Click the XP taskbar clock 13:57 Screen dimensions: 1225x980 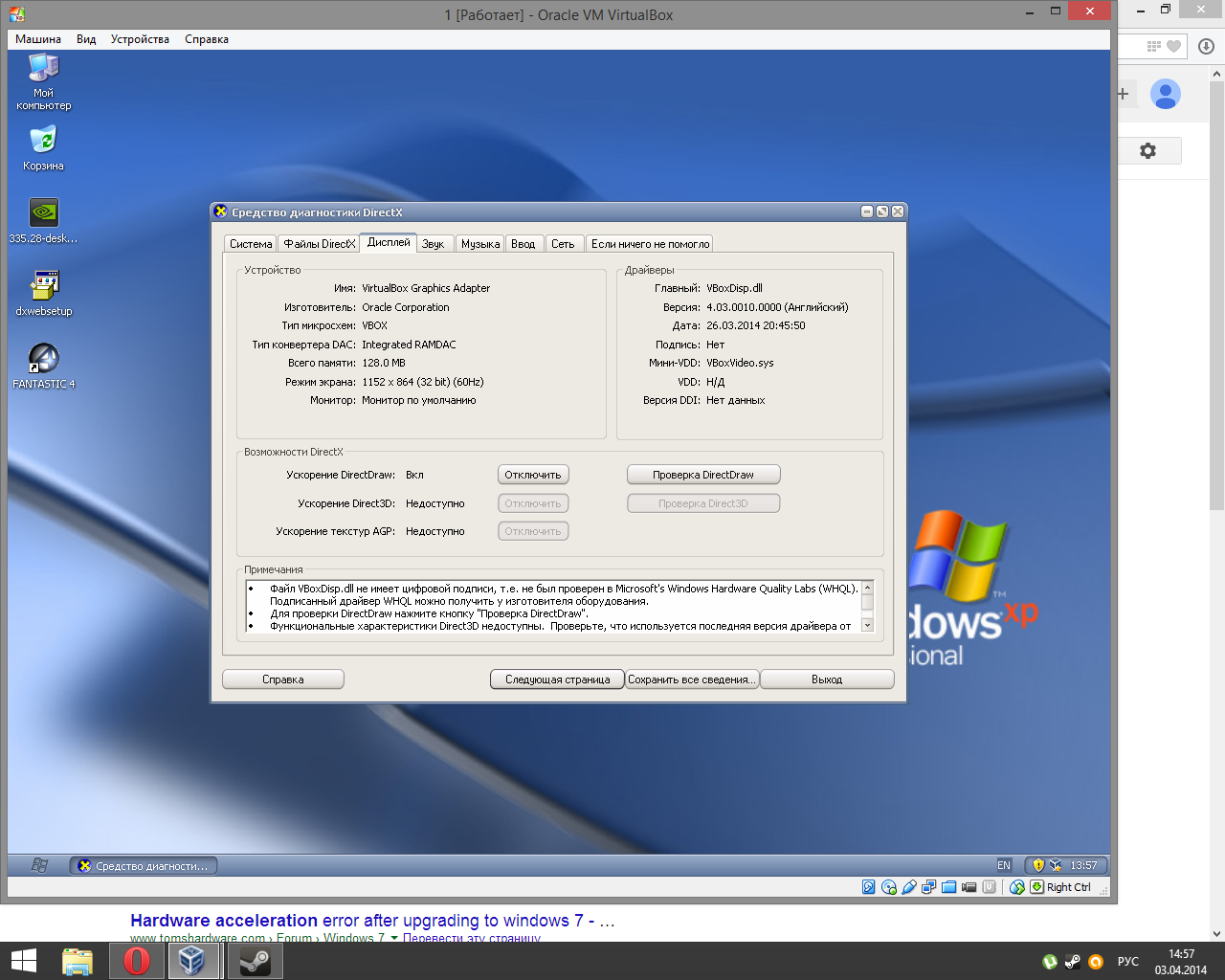pyautogui.click(x=1083, y=865)
